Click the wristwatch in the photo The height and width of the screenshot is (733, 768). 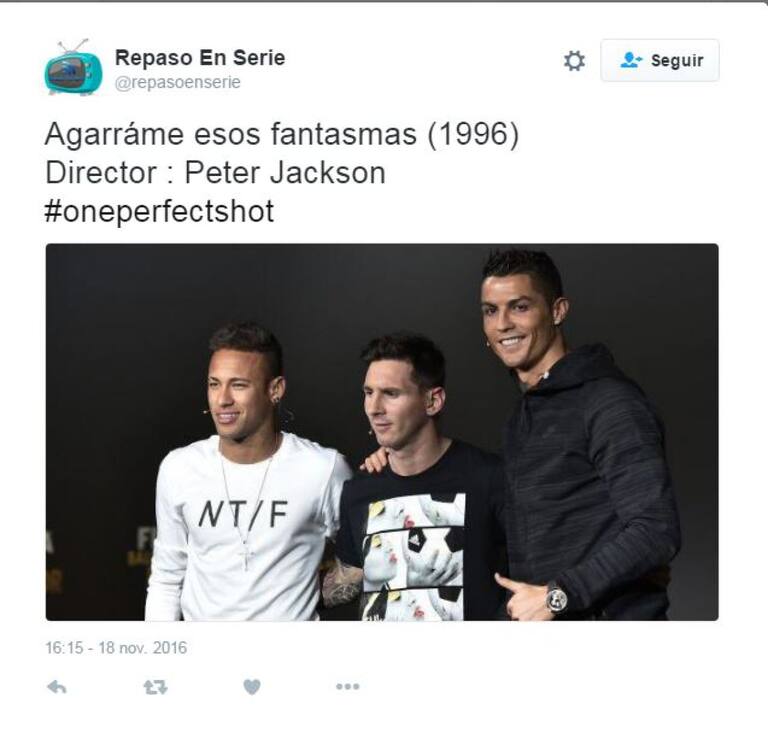556,598
